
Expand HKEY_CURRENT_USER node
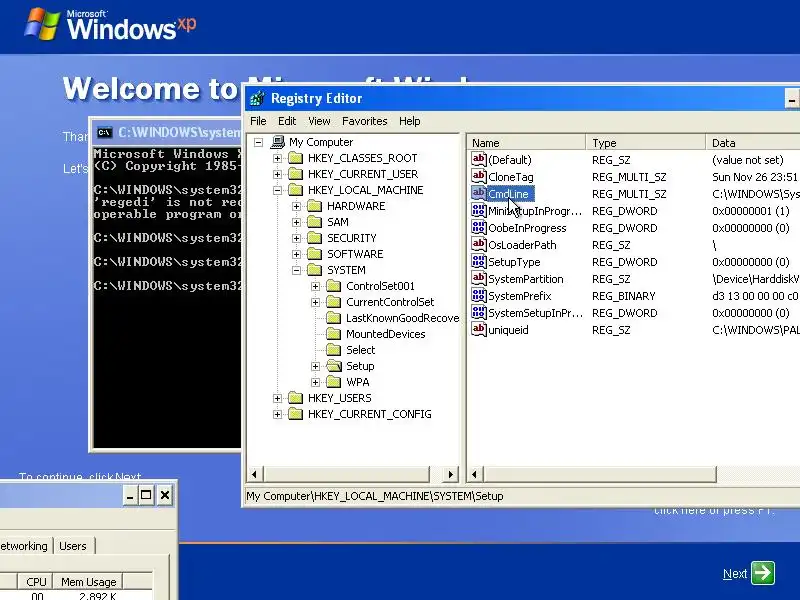pyautogui.click(x=278, y=174)
